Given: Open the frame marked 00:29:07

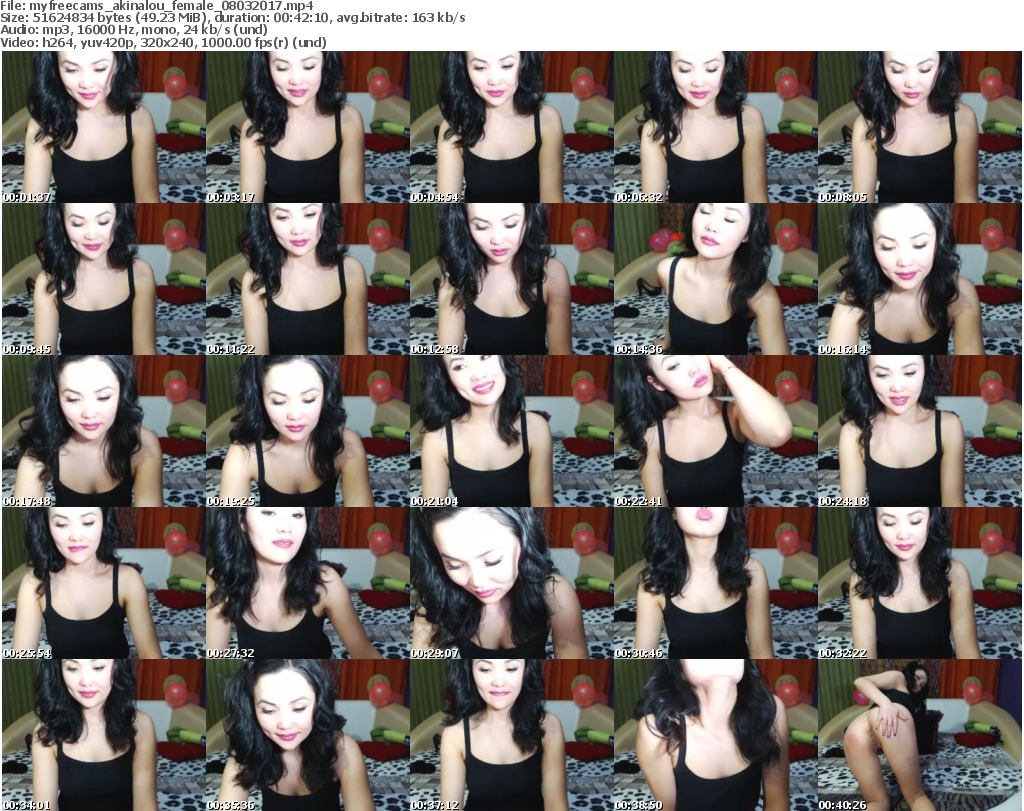Looking at the screenshot, I should [x=511, y=583].
